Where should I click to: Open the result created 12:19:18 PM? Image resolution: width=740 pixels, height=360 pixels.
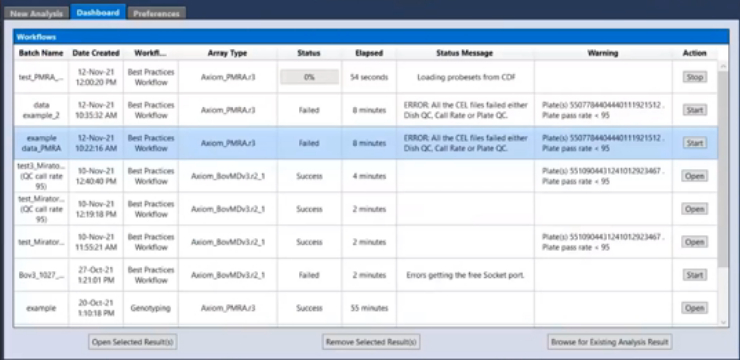695,209
